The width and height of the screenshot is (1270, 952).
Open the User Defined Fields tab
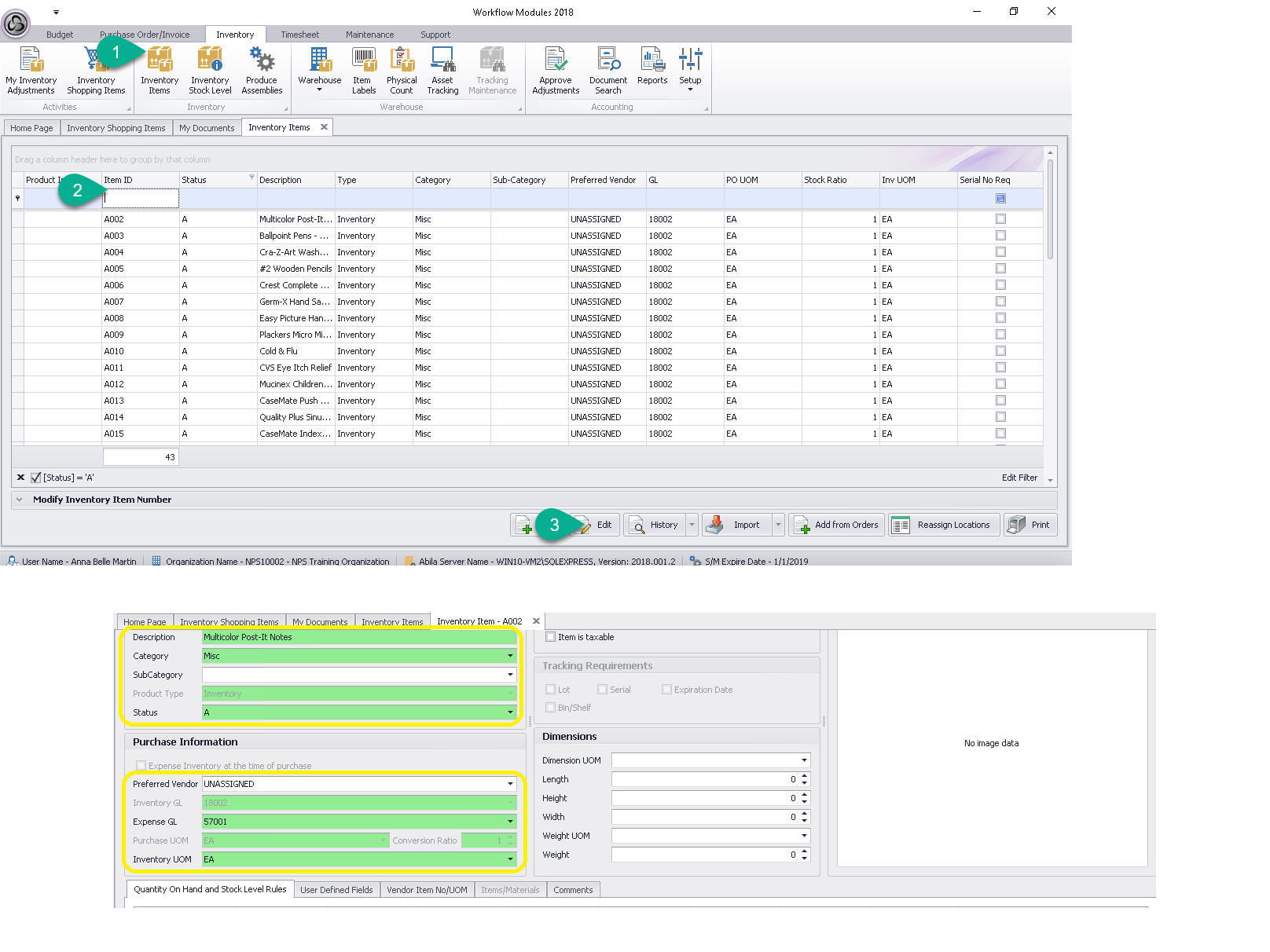[336, 890]
